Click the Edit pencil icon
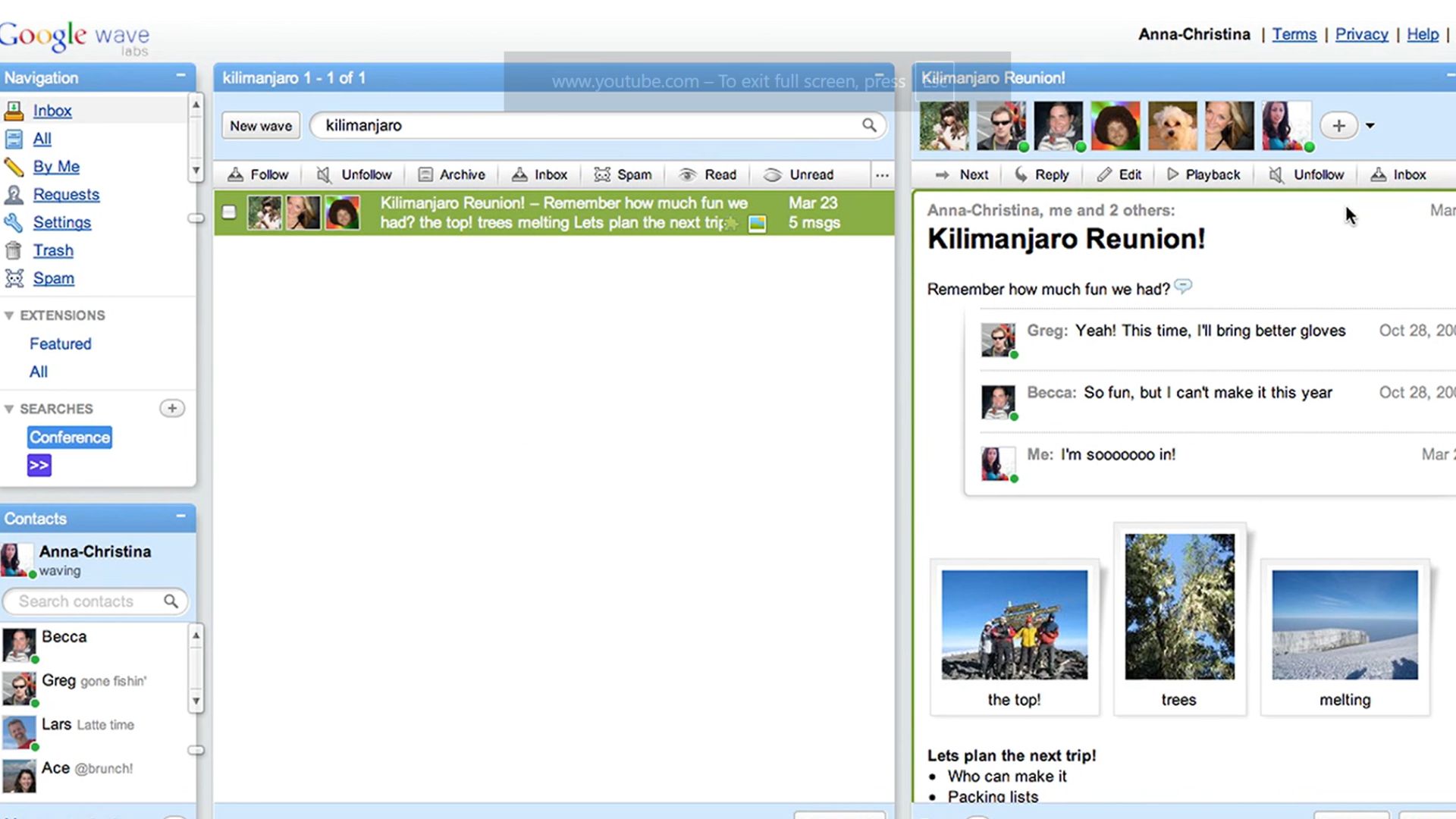Viewport: 1456px width, 819px height. click(x=1104, y=175)
